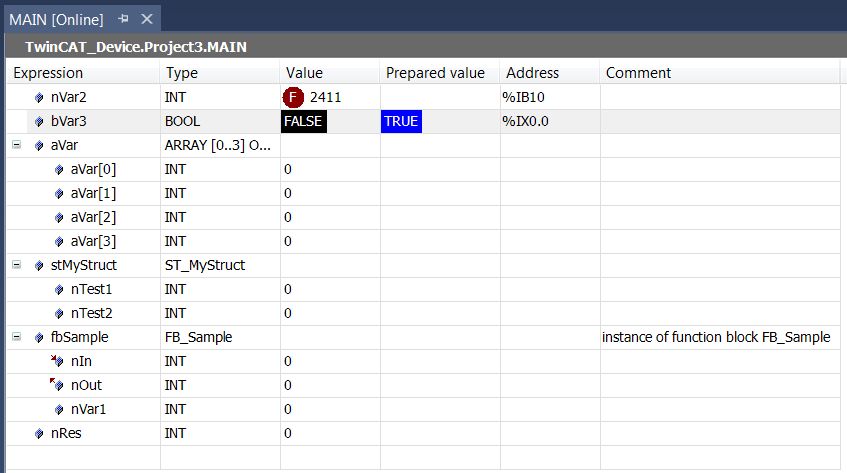Click the output variable icon beside nOut

57,384
